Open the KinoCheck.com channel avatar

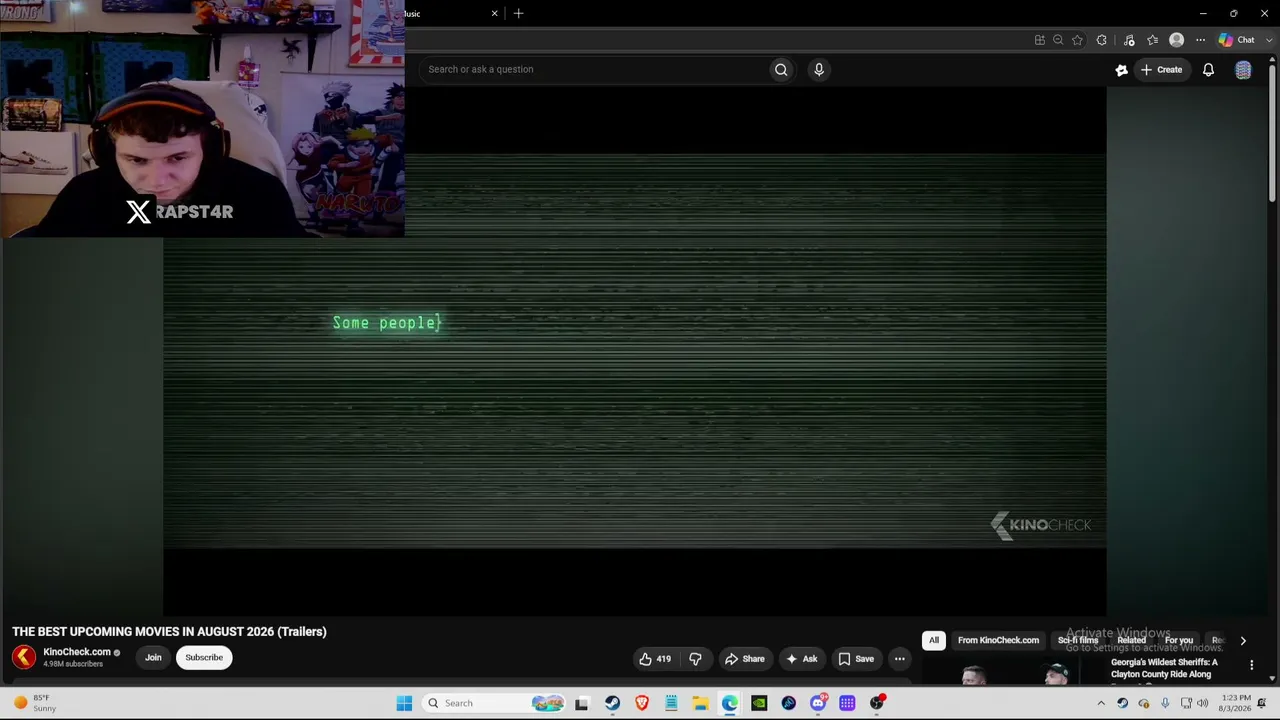pos(24,657)
